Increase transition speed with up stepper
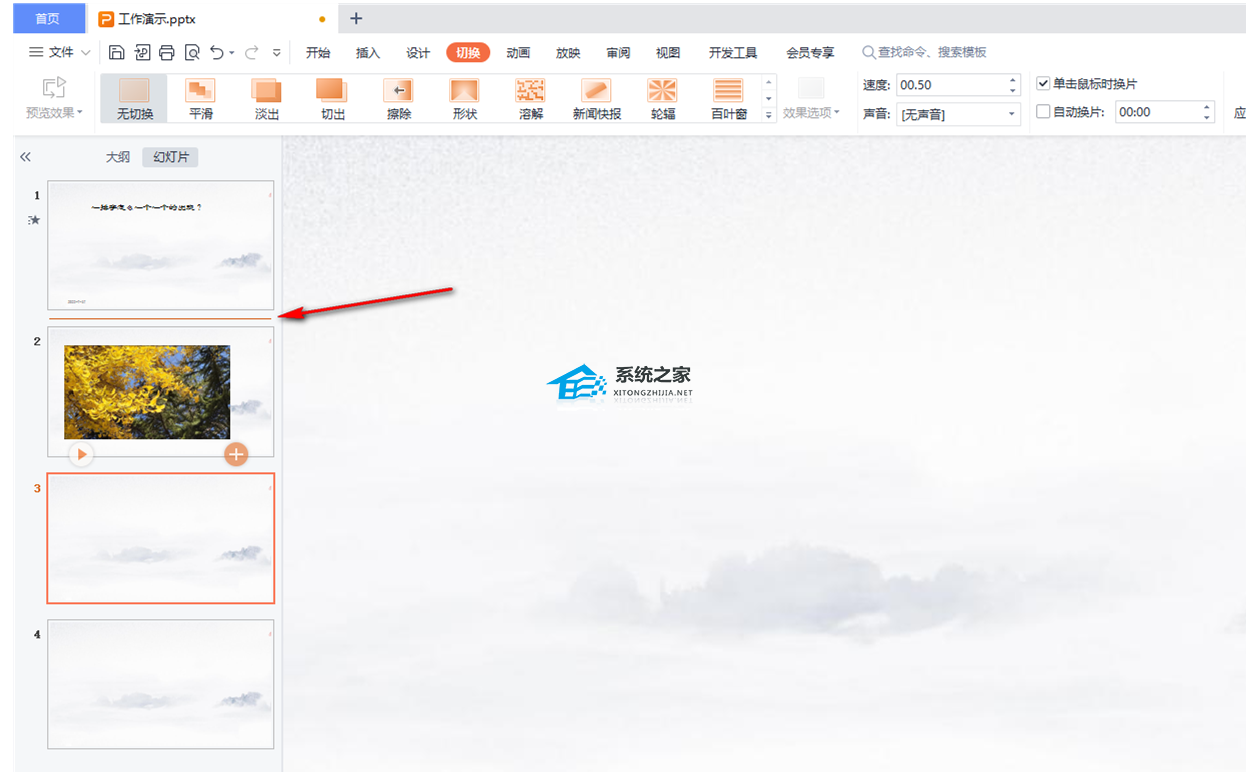The width and height of the screenshot is (1246, 772). tap(1013, 80)
